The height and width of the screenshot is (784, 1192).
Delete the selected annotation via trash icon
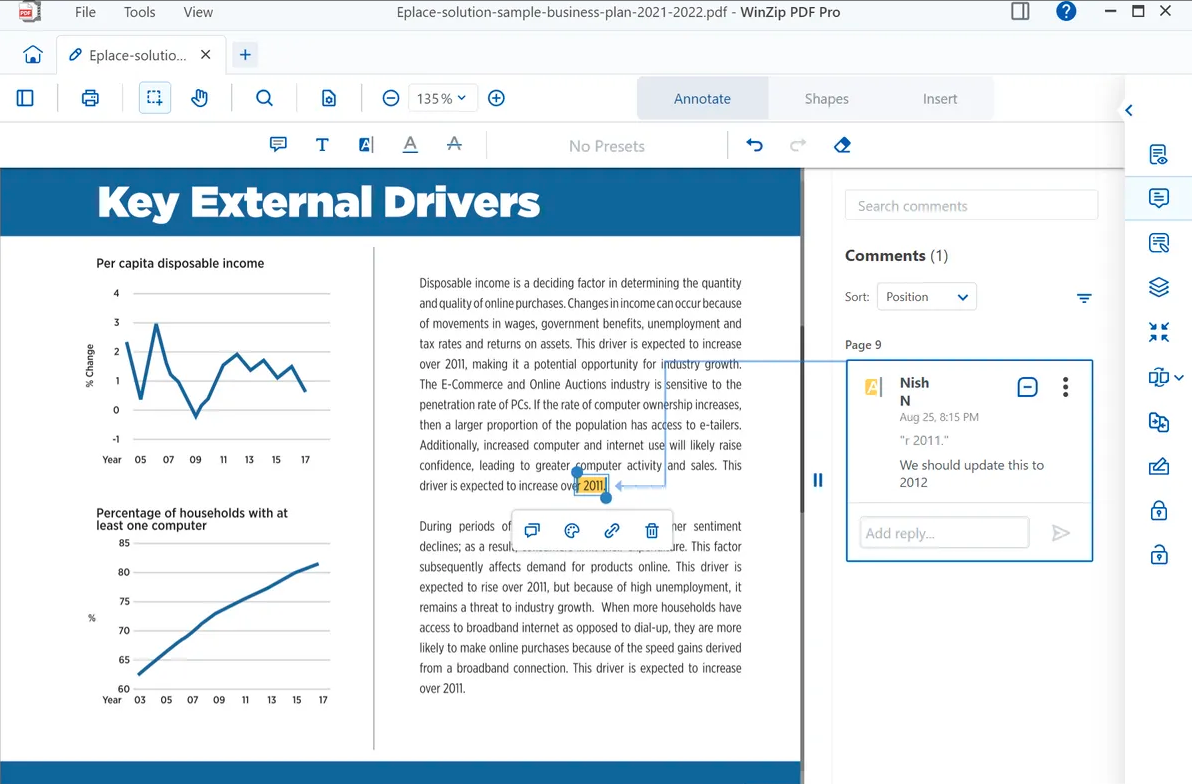[651, 530]
